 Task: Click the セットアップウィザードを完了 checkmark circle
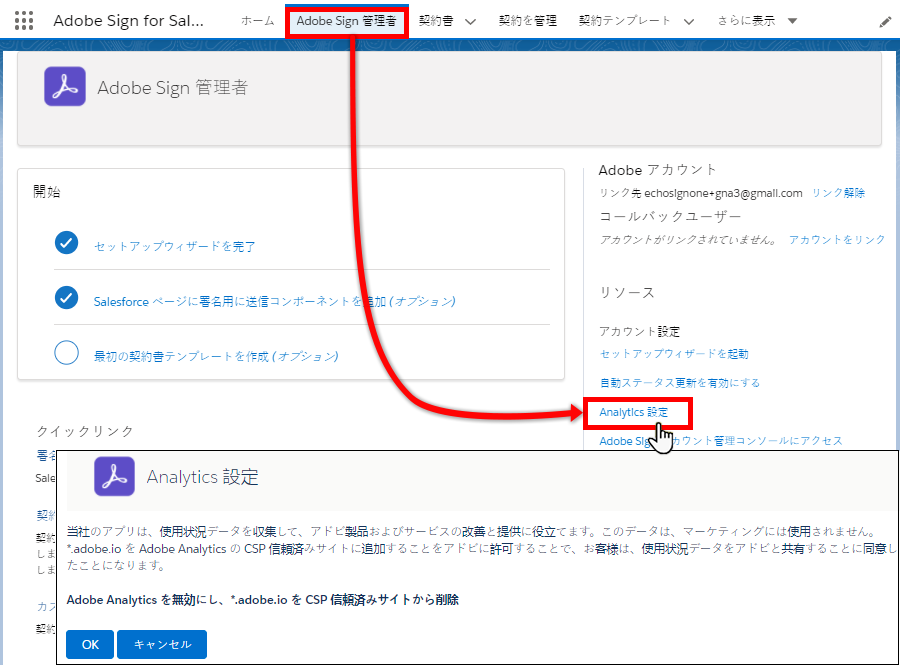coord(67,243)
